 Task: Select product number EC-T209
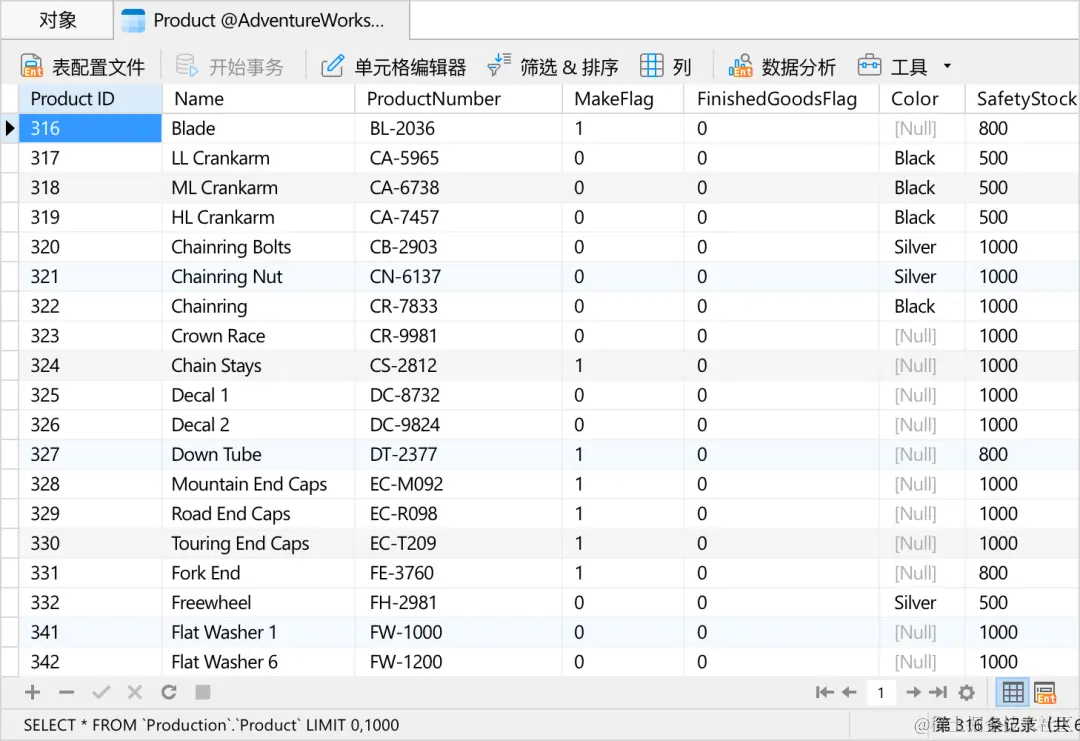click(459, 543)
